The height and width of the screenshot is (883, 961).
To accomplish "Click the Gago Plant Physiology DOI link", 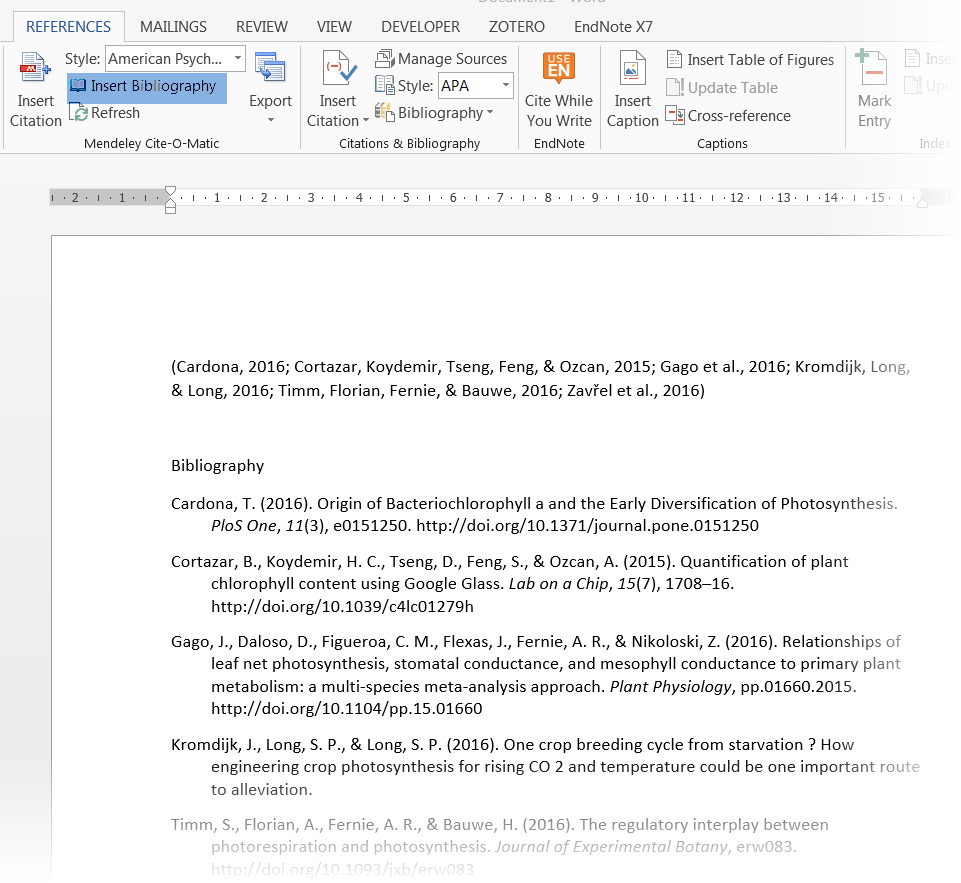I will 346,709.
